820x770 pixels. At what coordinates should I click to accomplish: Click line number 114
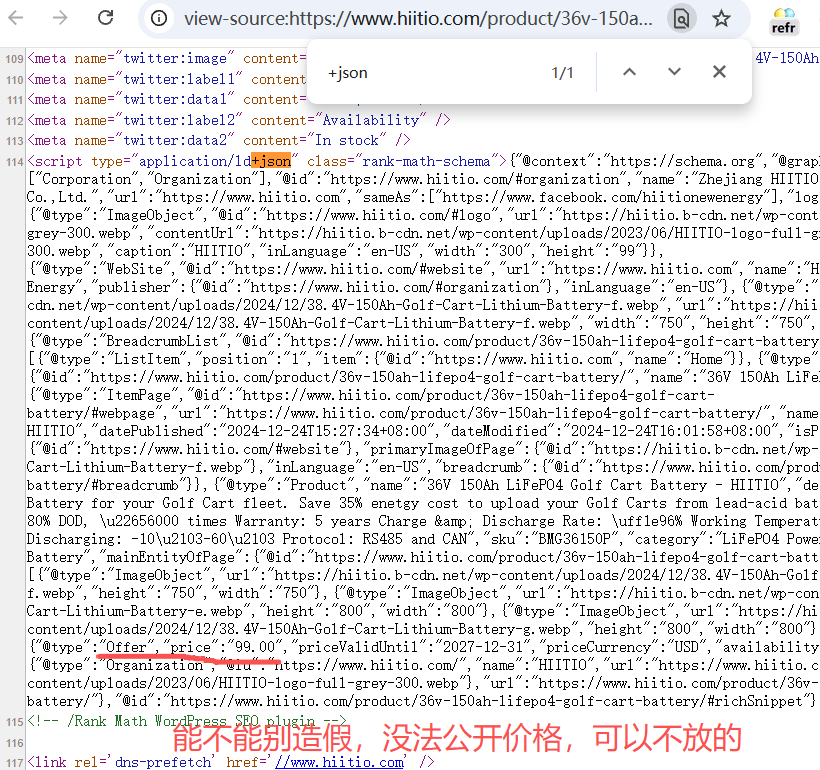click(15, 162)
